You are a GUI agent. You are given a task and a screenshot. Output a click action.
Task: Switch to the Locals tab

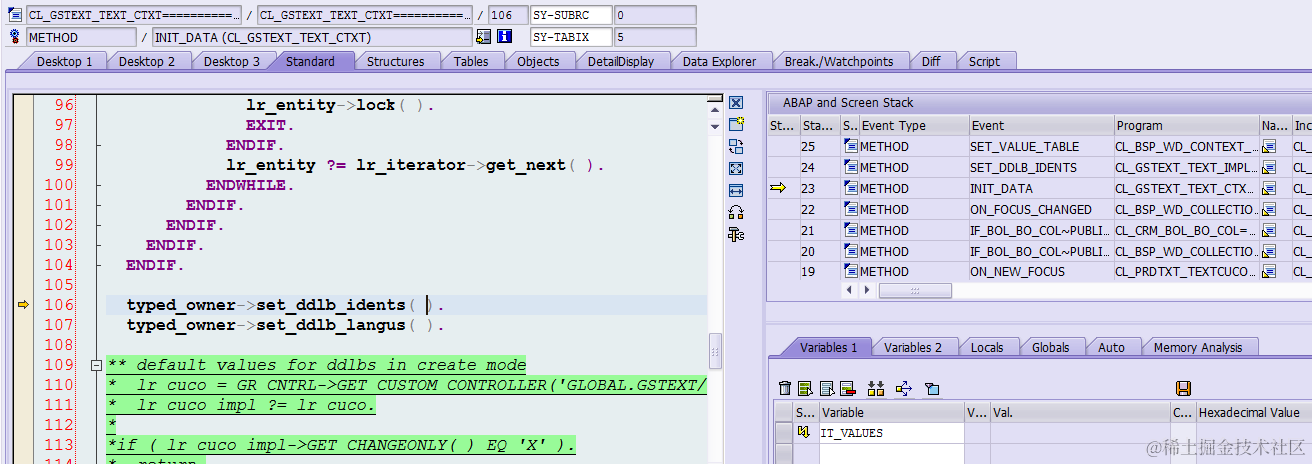point(986,347)
